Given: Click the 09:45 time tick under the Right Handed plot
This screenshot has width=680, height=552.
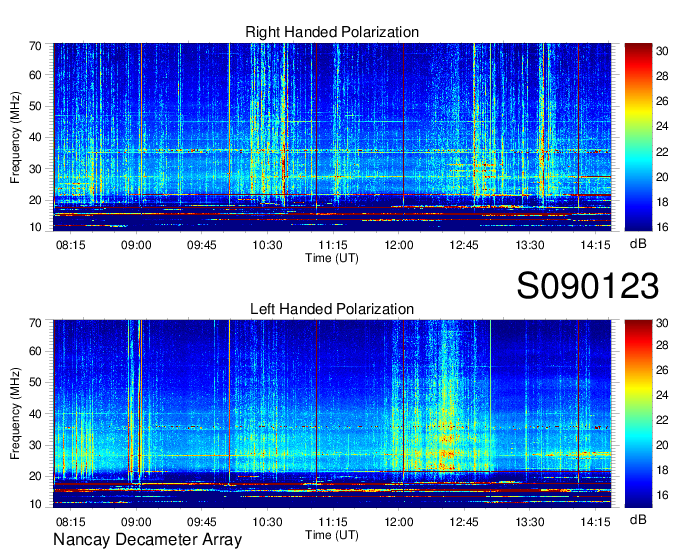Looking at the screenshot, I should pyautogui.click(x=202, y=245).
